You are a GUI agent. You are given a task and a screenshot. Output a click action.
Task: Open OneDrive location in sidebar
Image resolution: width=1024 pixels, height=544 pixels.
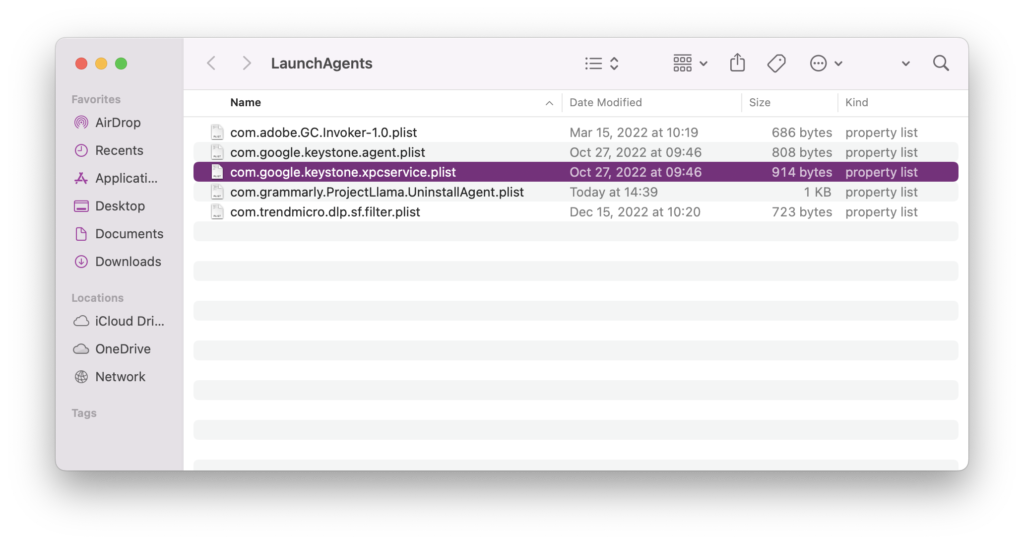coord(122,349)
